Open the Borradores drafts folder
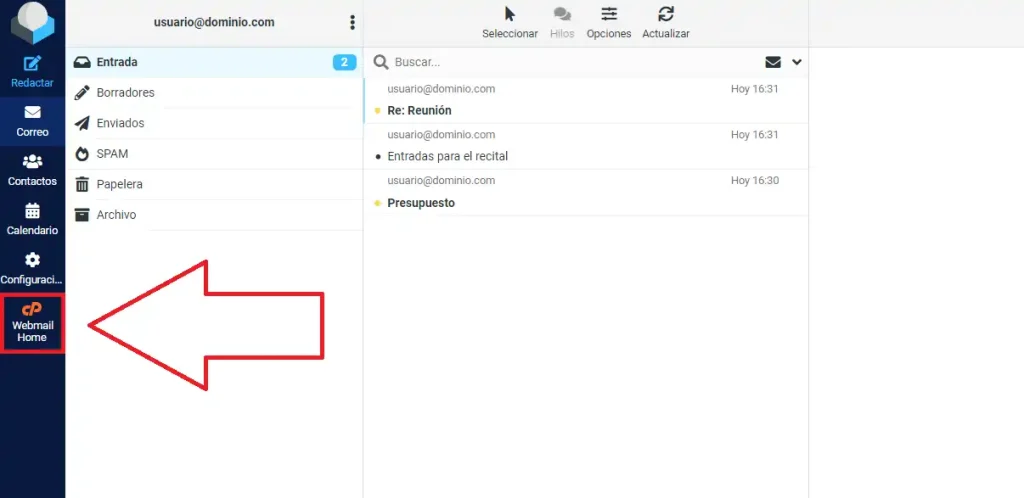 (125, 92)
